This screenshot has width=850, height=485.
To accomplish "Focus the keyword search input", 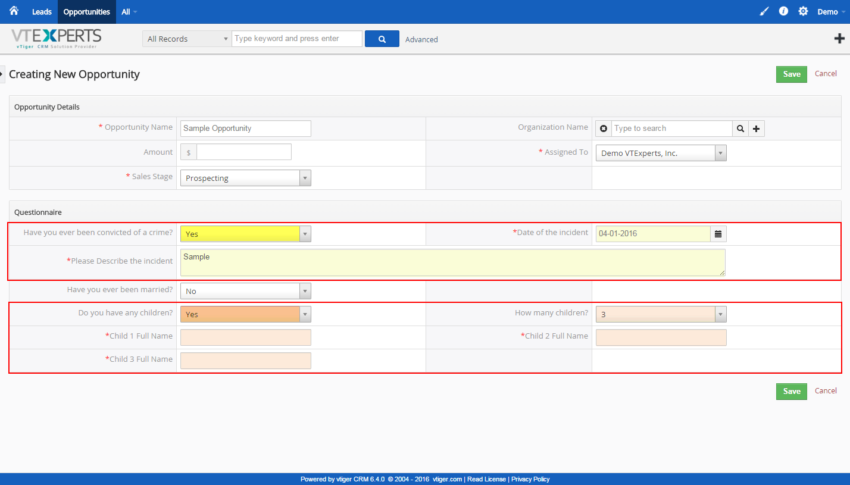I will [x=297, y=38].
